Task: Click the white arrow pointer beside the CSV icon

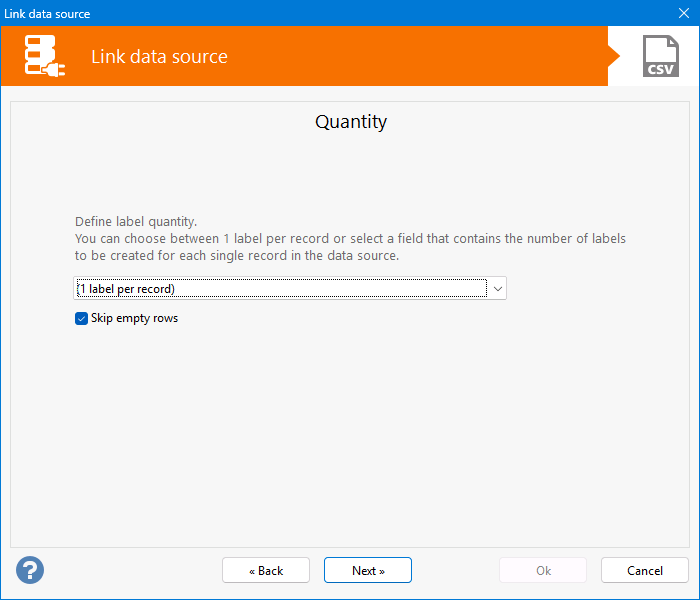Action: [x=613, y=56]
